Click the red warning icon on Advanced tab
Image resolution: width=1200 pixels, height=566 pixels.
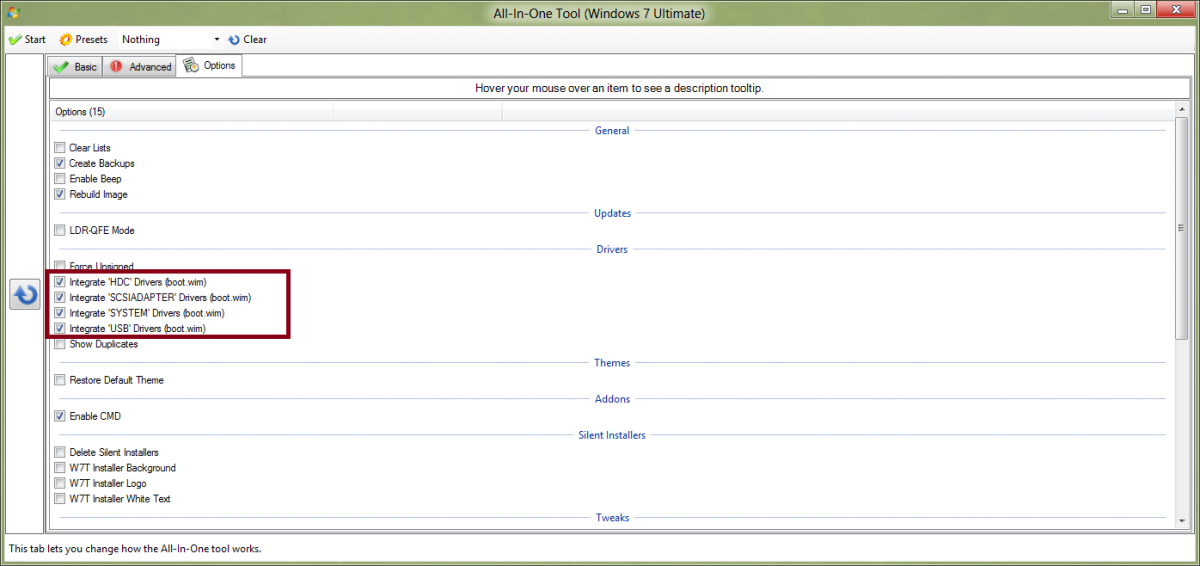tap(116, 66)
